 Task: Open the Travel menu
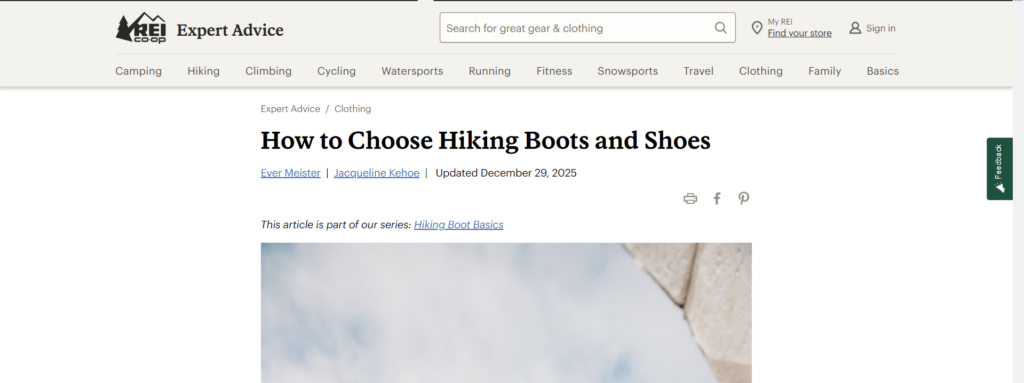tap(698, 71)
